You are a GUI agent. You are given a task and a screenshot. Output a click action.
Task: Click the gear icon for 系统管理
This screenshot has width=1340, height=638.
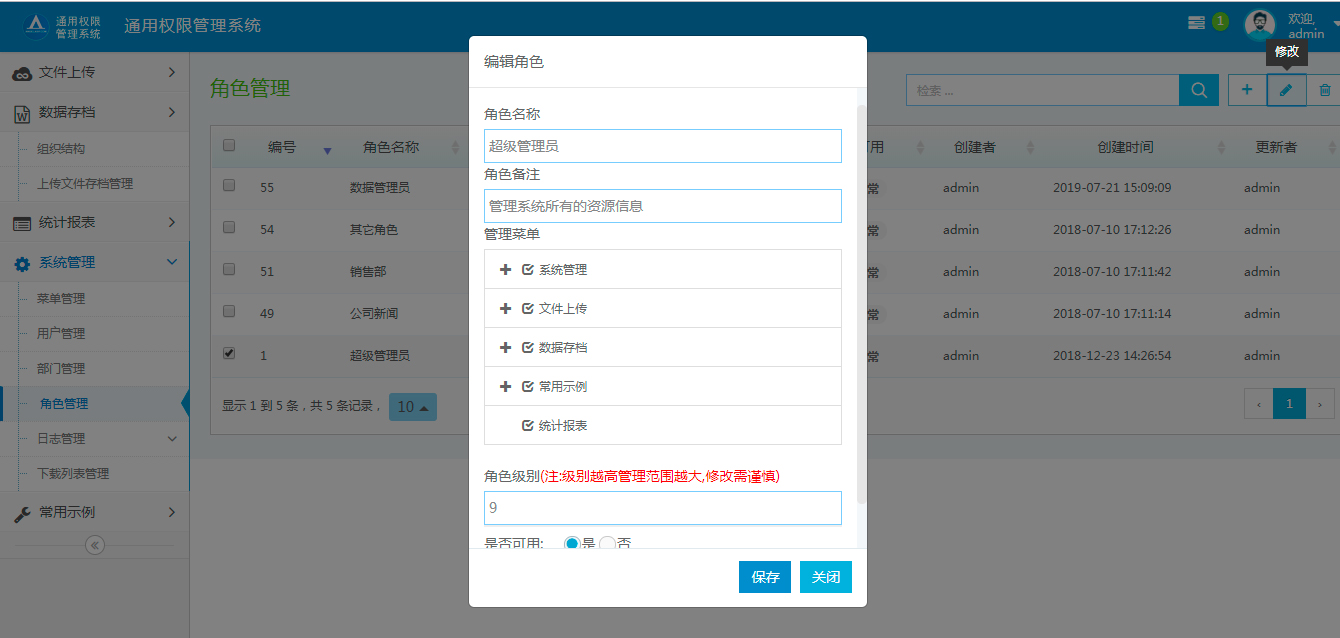(22, 263)
